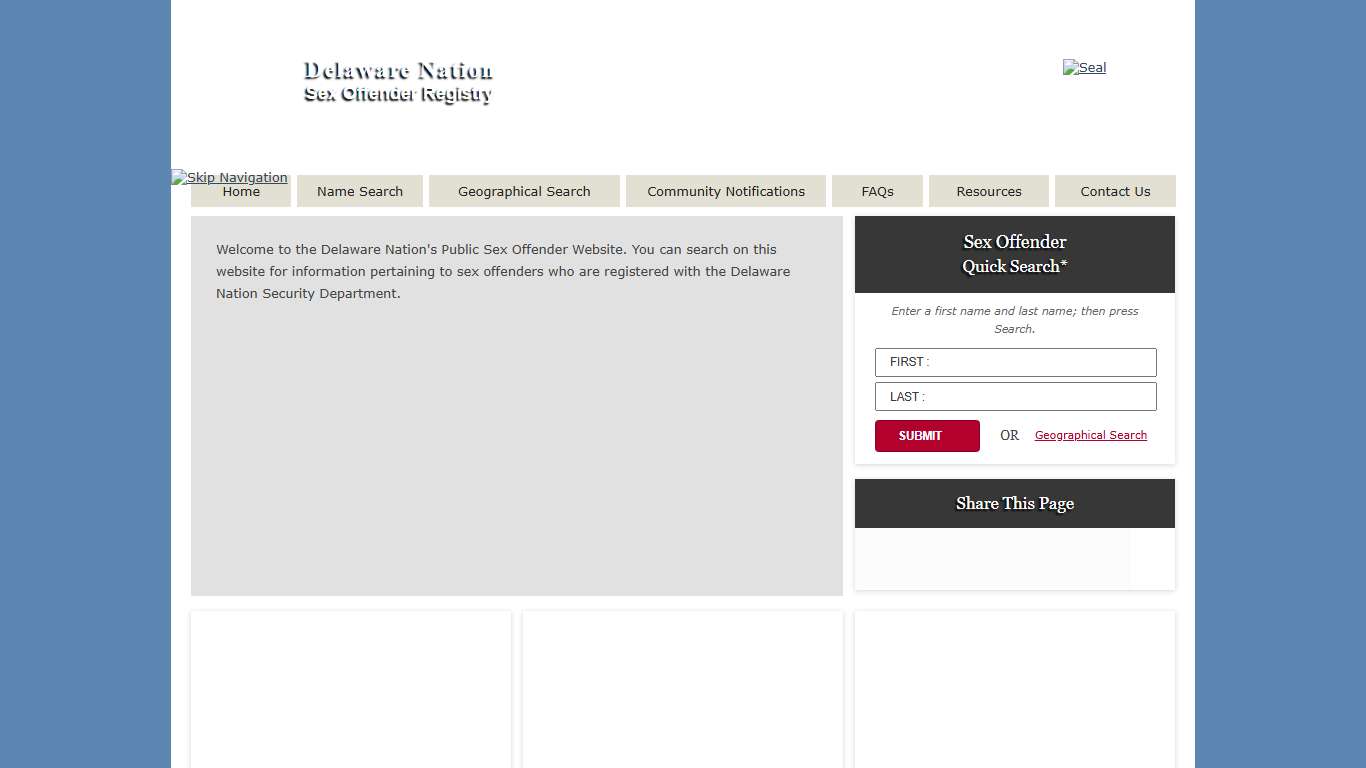Go to the Contact Us page
This screenshot has width=1366, height=768.
pos(1115,191)
